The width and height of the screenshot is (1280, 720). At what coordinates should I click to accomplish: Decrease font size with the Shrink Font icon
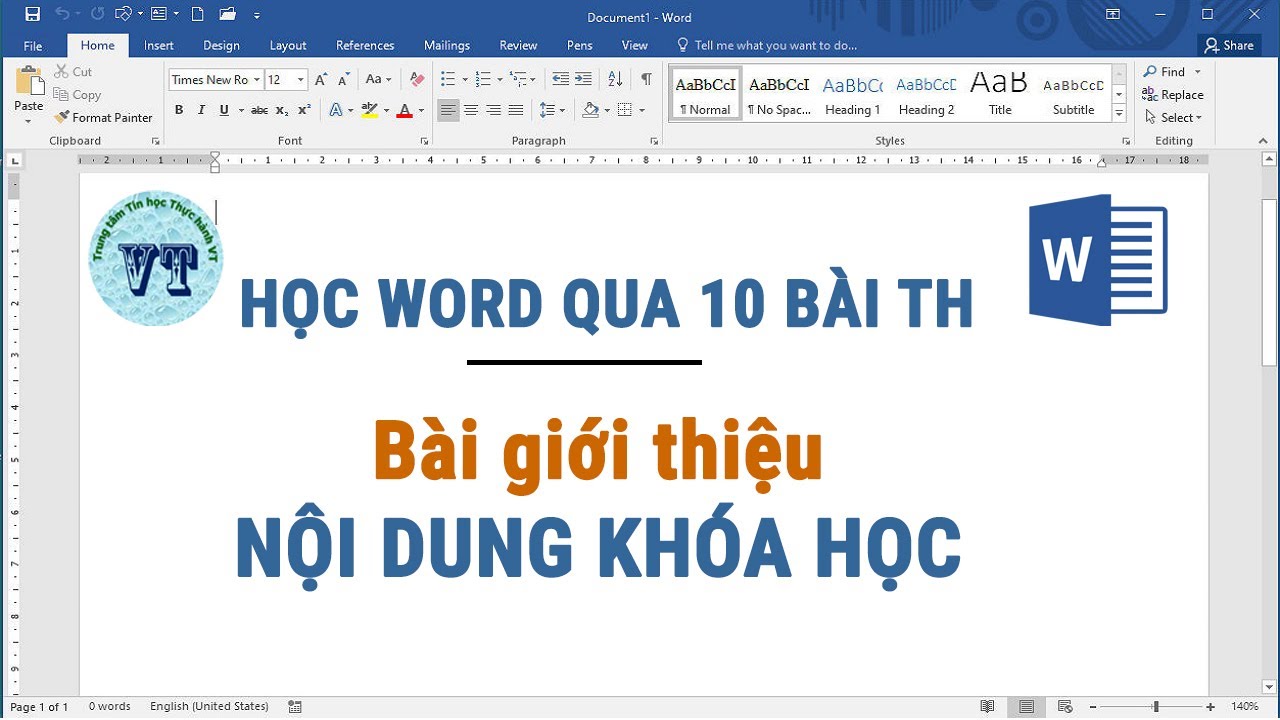pyautogui.click(x=344, y=79)
